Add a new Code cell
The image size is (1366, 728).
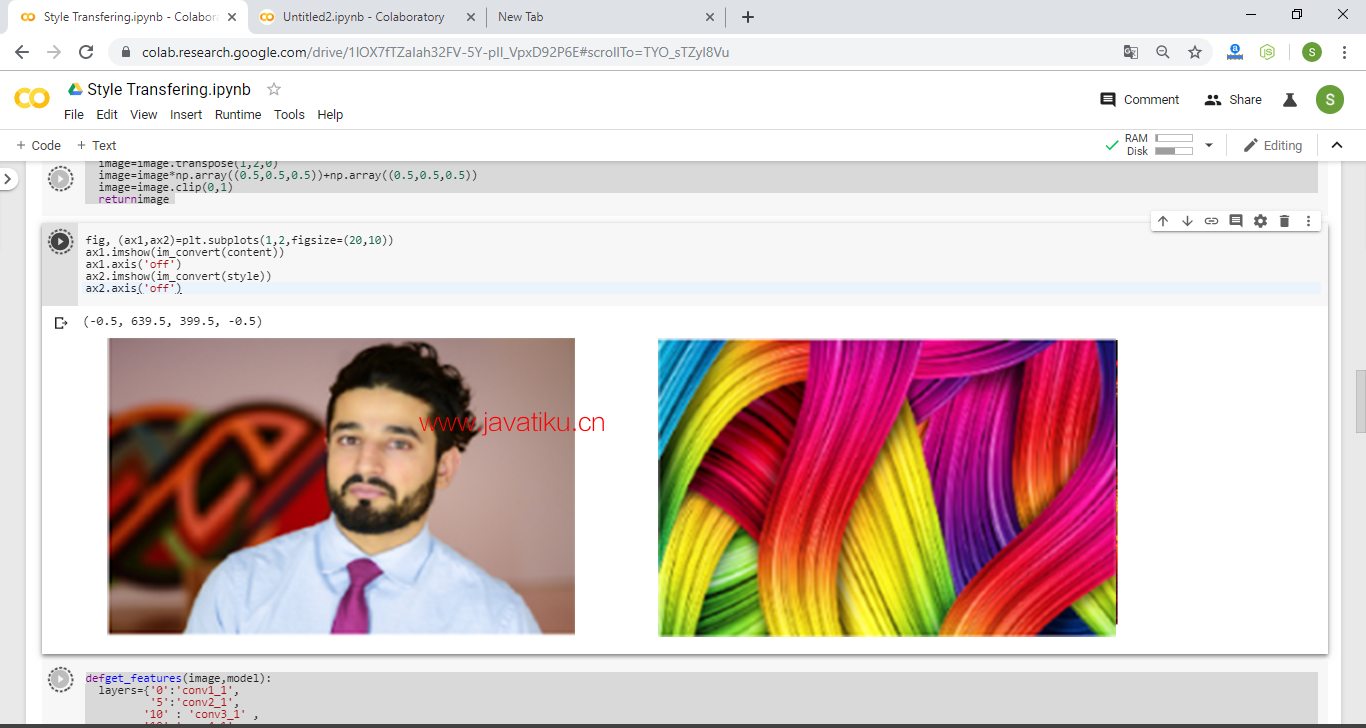(x=38, y=145)
